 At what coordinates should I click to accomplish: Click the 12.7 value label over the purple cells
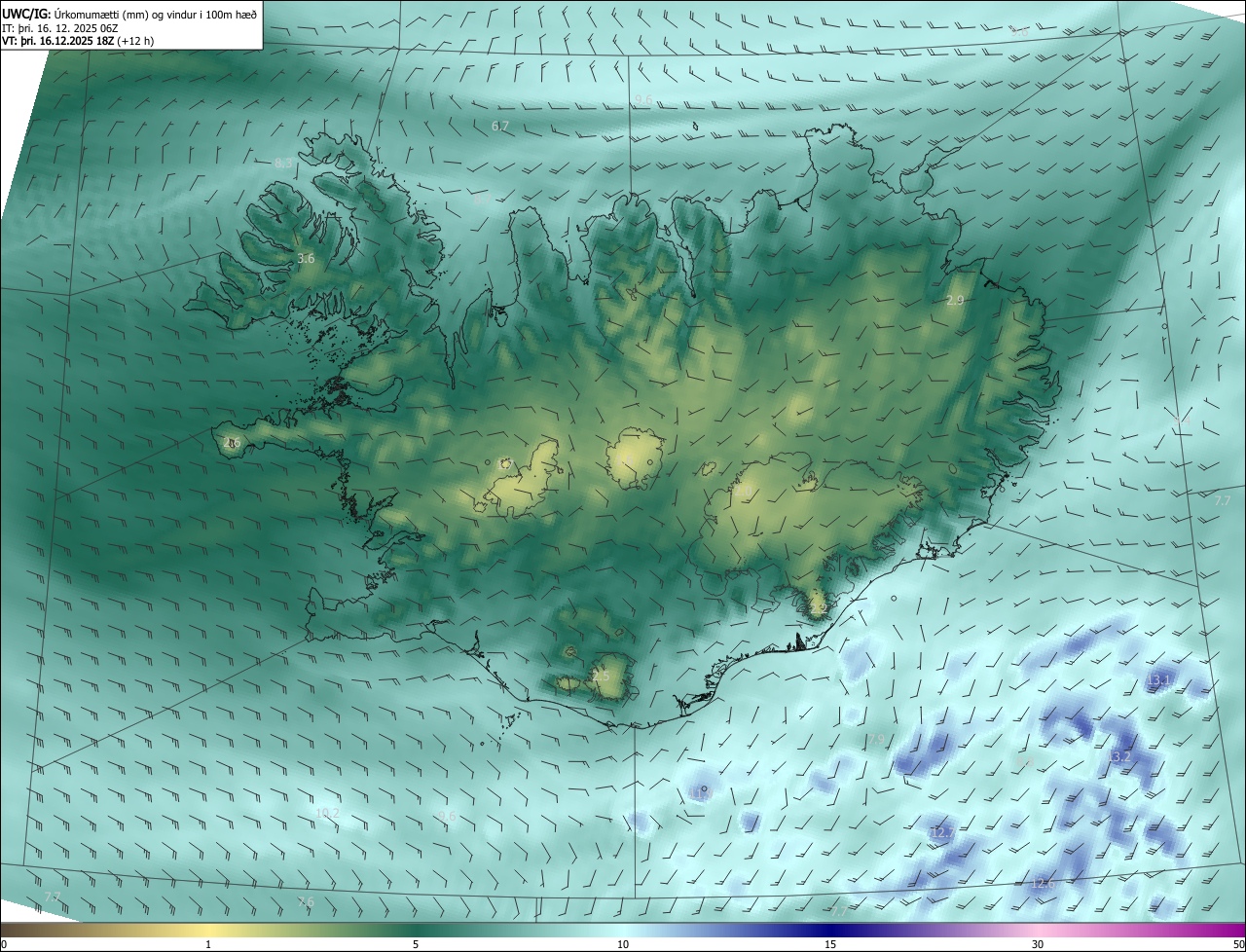pyautogui.click(x=942, y=832)
